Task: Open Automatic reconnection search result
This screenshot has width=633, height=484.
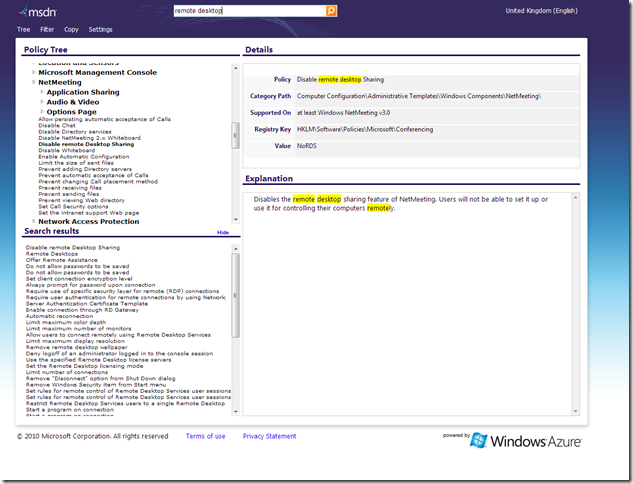Action: click(x=59, y=316)
